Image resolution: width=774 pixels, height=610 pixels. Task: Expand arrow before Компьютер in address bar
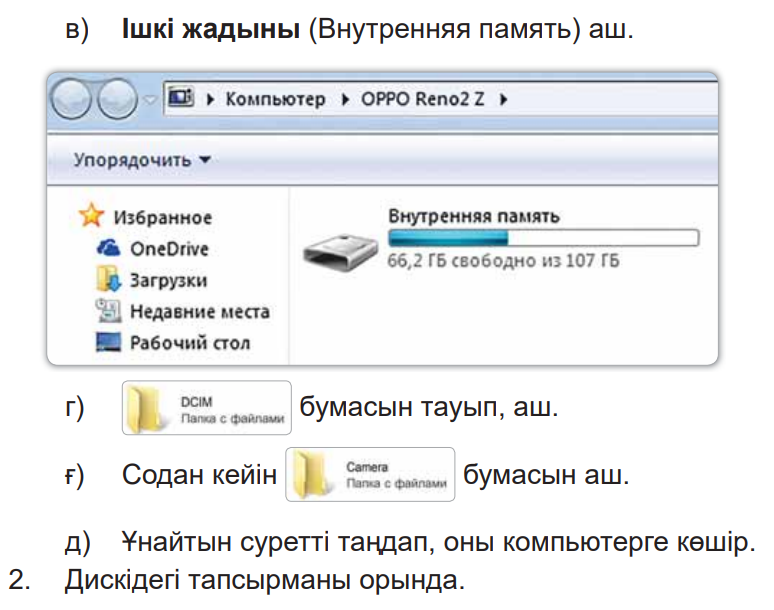pos(210,100)
